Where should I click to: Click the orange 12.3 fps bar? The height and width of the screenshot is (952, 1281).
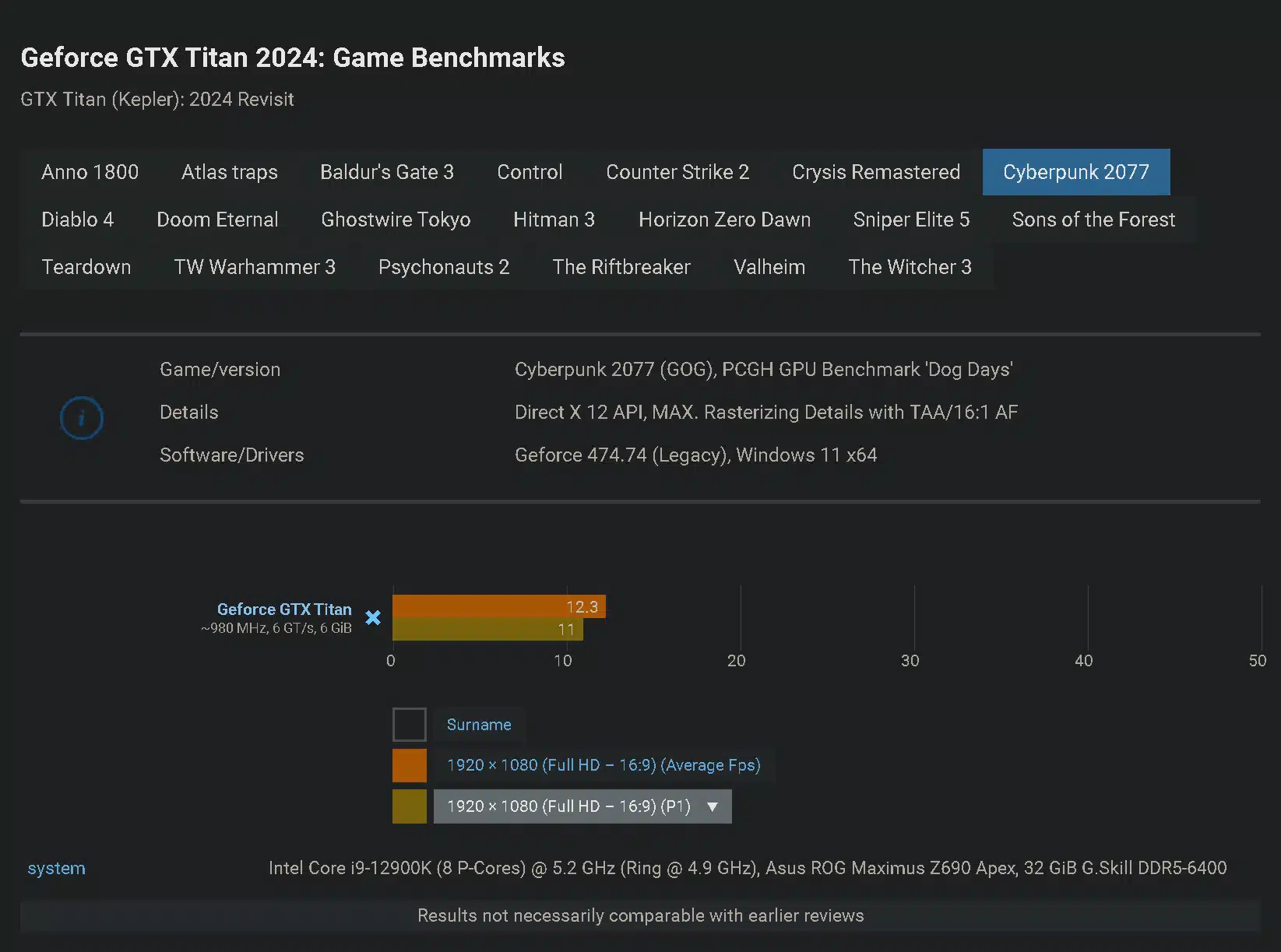click(x=499, y=606)
